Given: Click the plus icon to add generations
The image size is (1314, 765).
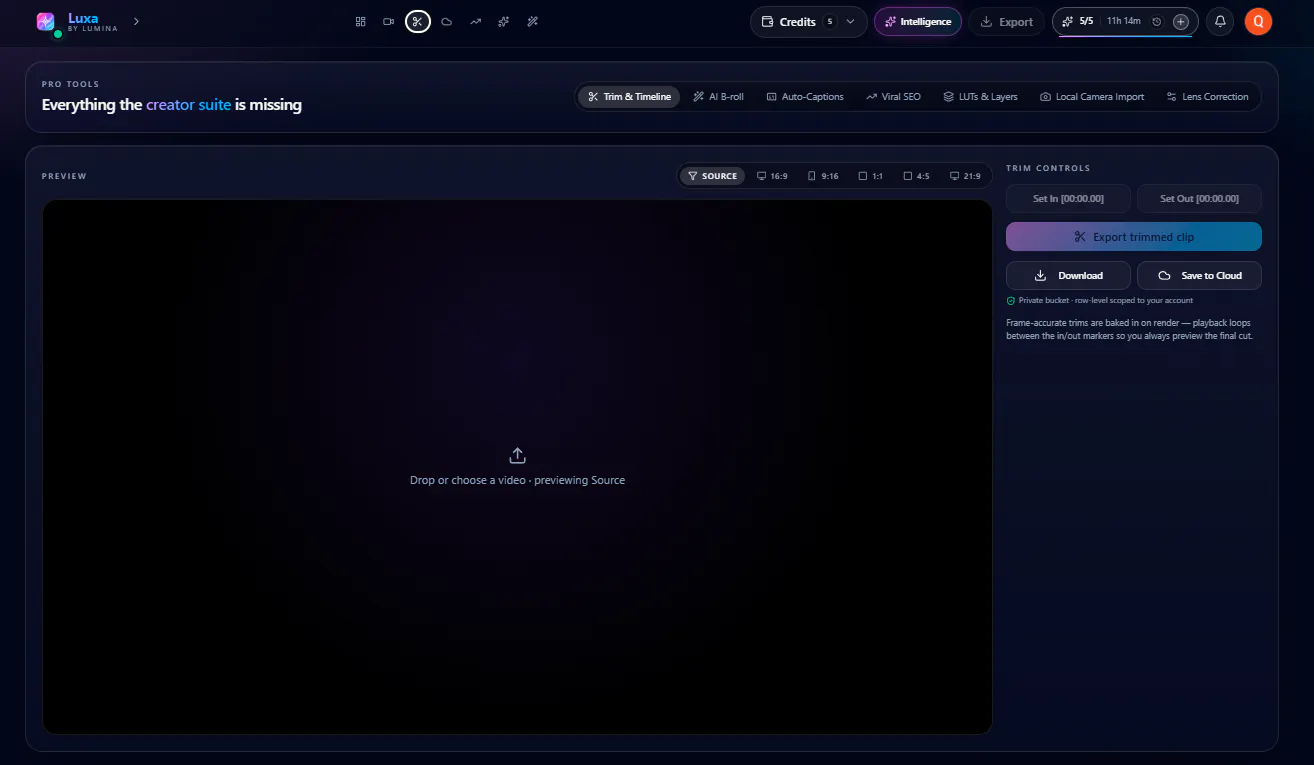Looking at the screenshot, I should pos(1181,21).
